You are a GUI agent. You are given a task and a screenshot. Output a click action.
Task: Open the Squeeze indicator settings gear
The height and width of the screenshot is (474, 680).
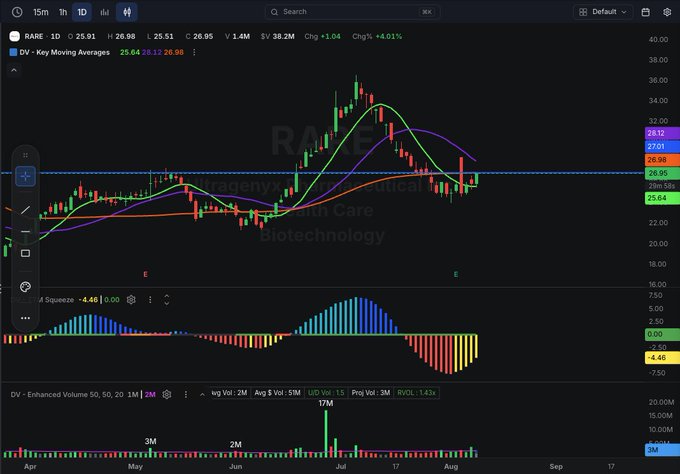point(131,300)
